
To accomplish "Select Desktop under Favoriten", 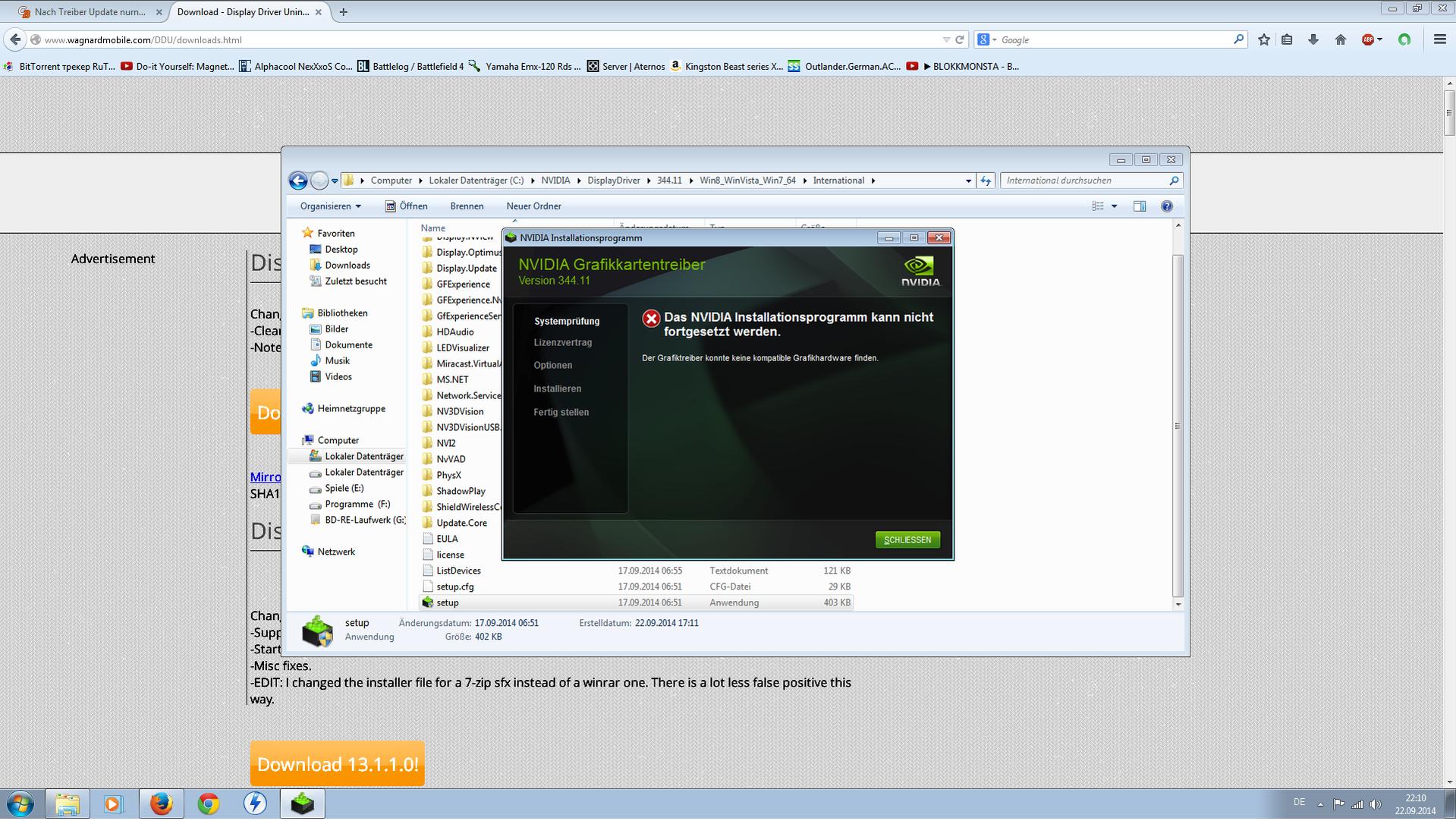I will click(341, 250).
